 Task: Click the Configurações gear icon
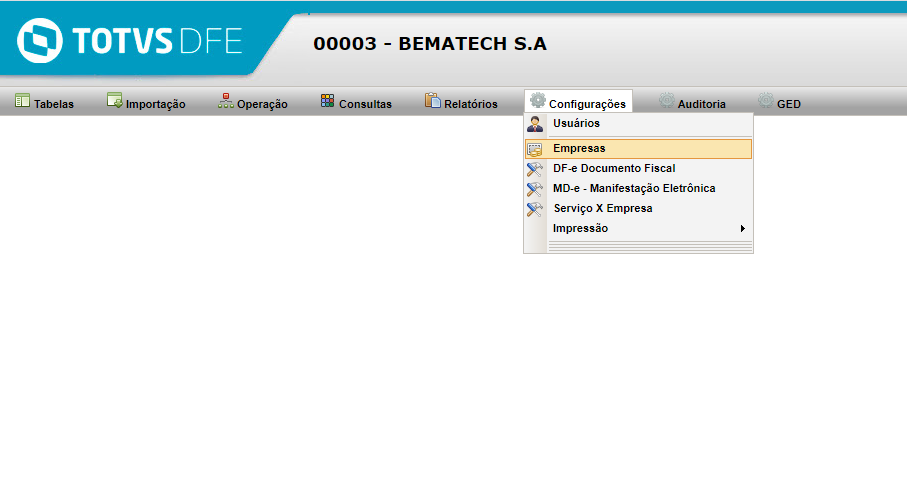[x=538, y=101]
